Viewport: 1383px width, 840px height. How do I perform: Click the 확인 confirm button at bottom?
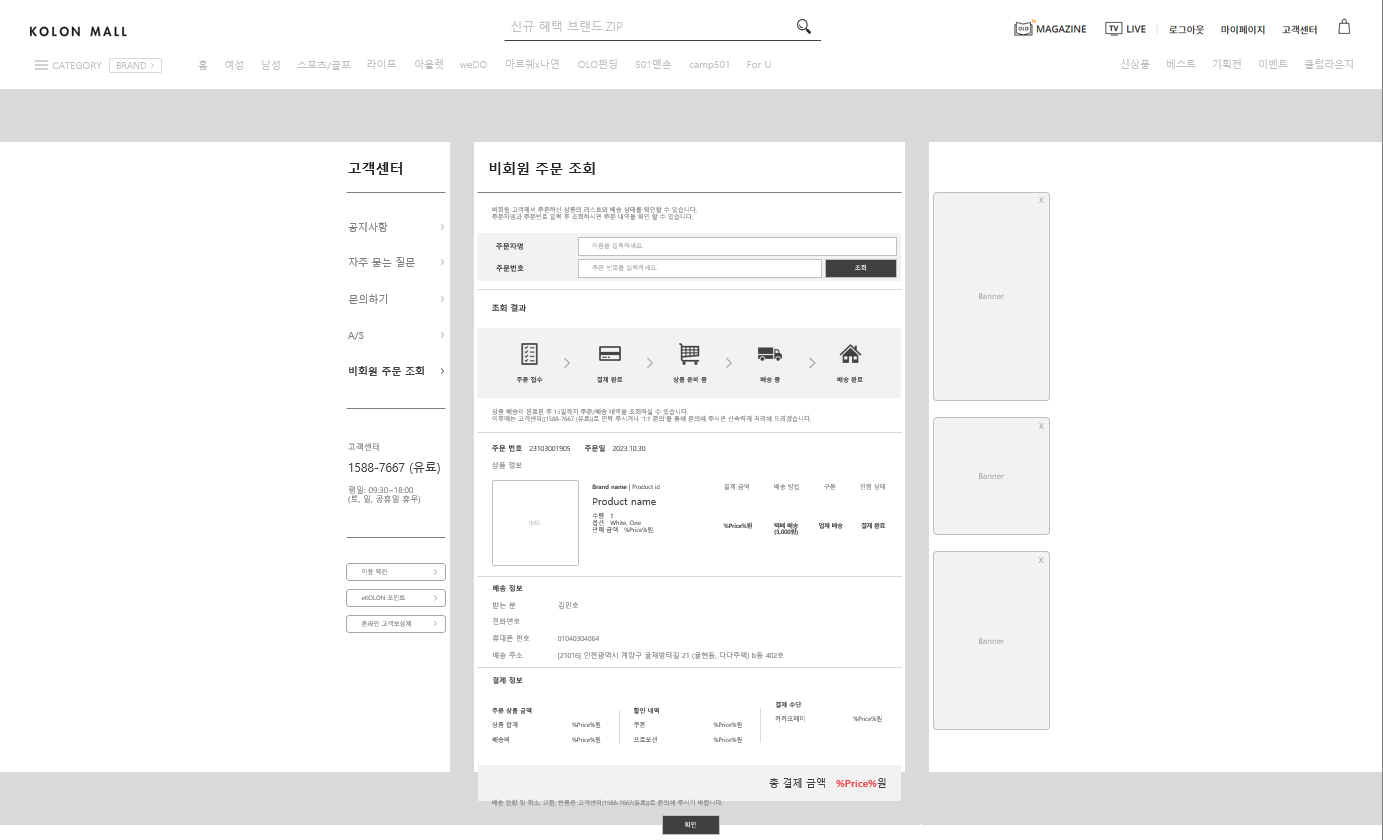click(690, 825)
